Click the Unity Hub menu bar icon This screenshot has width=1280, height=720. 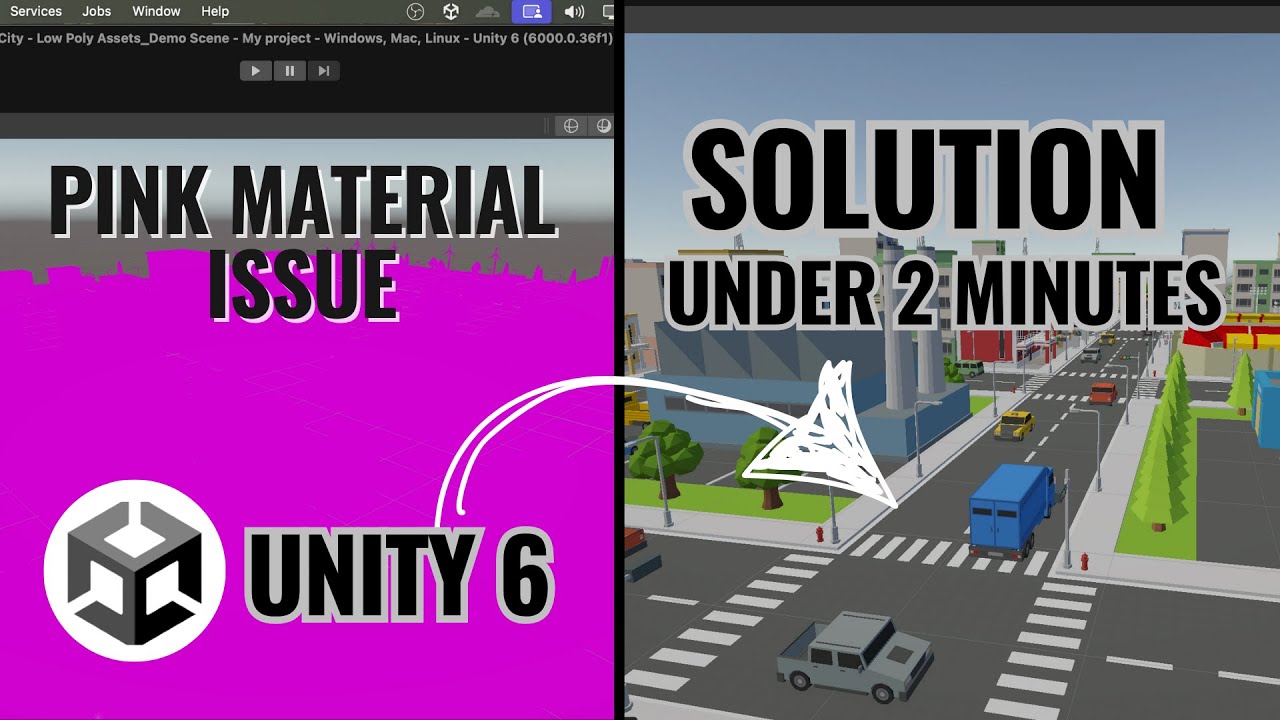(451, 11)
